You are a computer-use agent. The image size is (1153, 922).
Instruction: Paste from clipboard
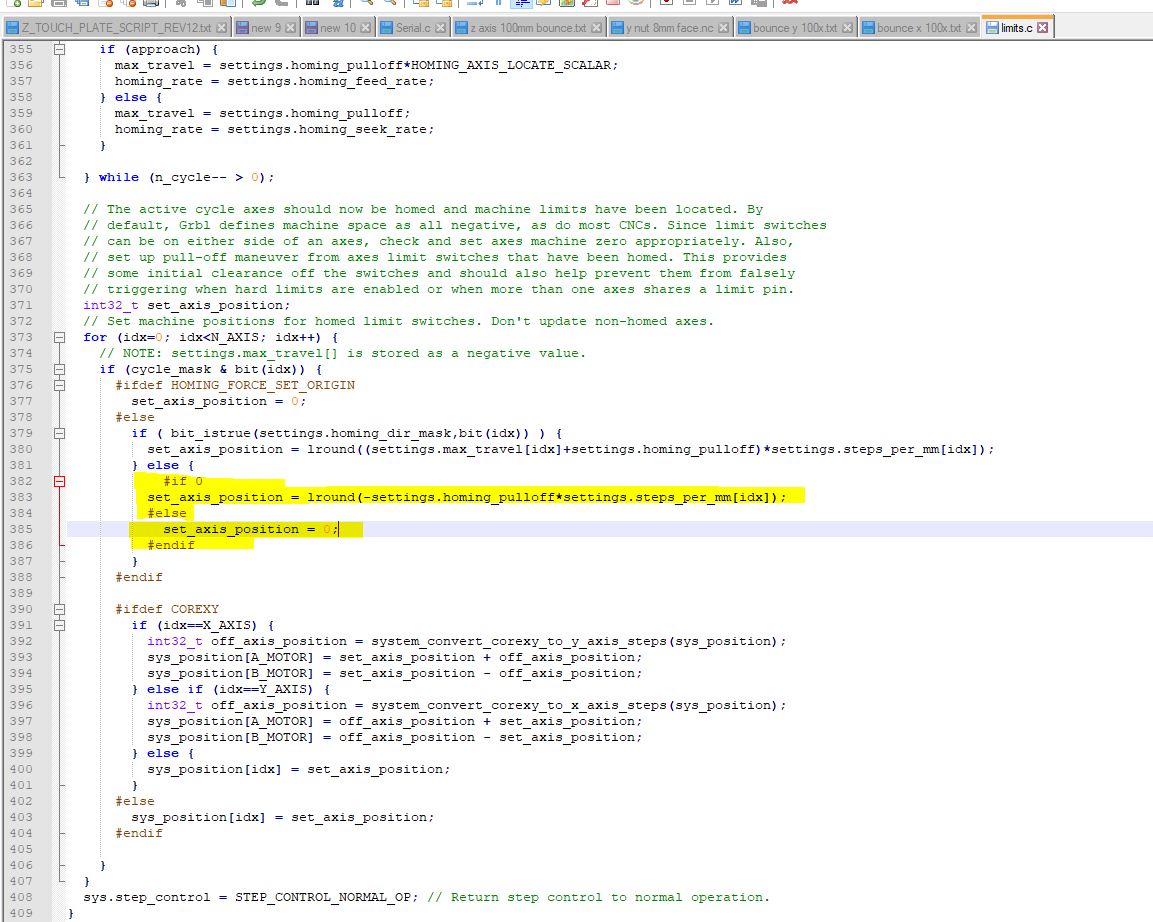tap(226, 6)
